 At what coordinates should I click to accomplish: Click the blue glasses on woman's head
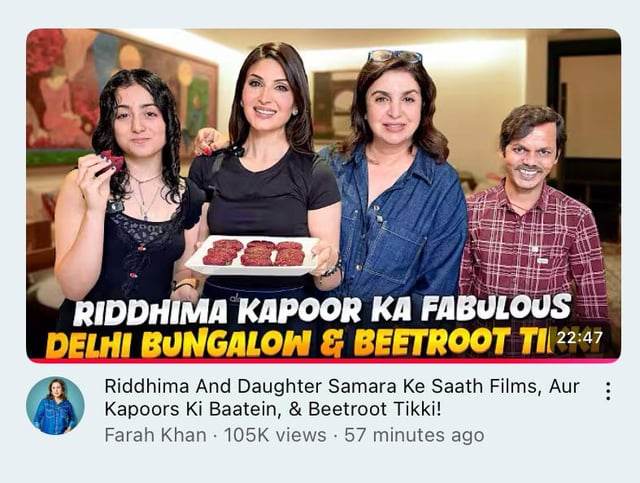[394, 56]
